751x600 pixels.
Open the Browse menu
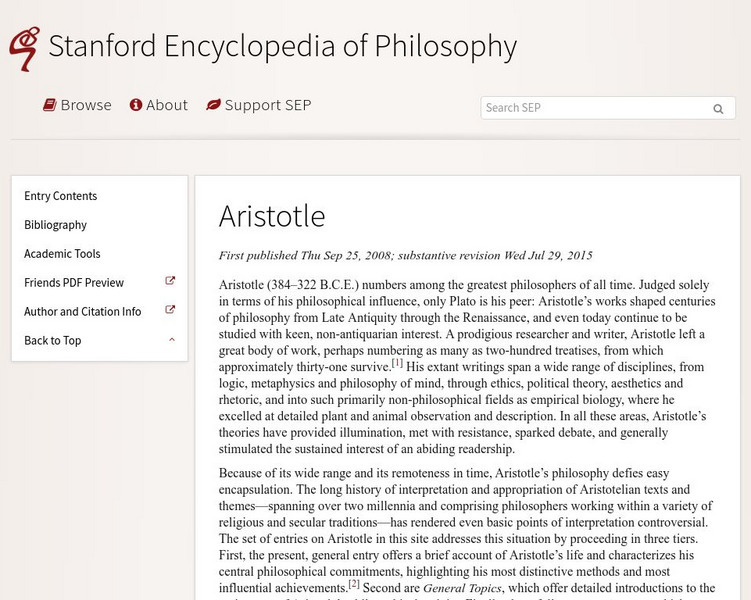[85, 105]
